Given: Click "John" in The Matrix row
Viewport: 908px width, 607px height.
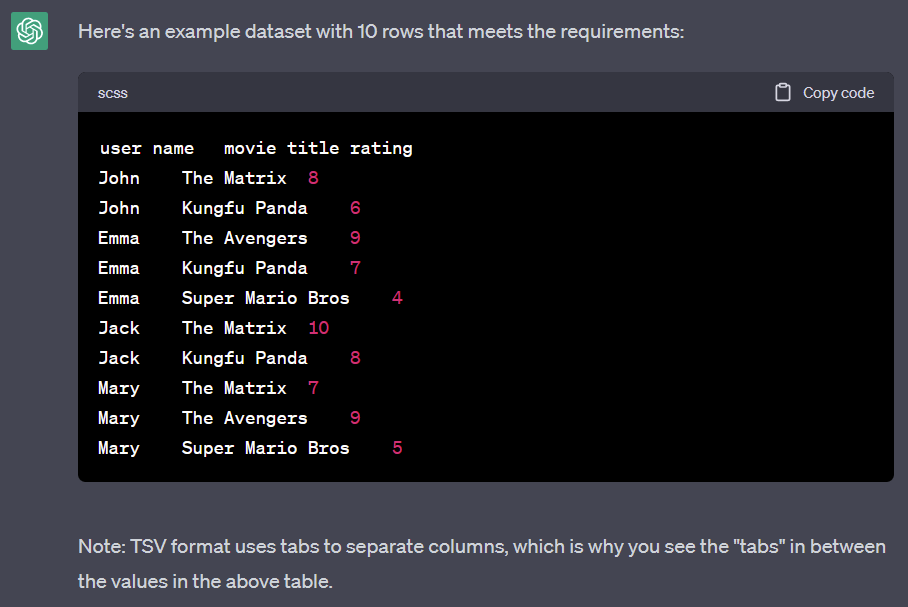Looking at the screenshot, I should [119, 178].
